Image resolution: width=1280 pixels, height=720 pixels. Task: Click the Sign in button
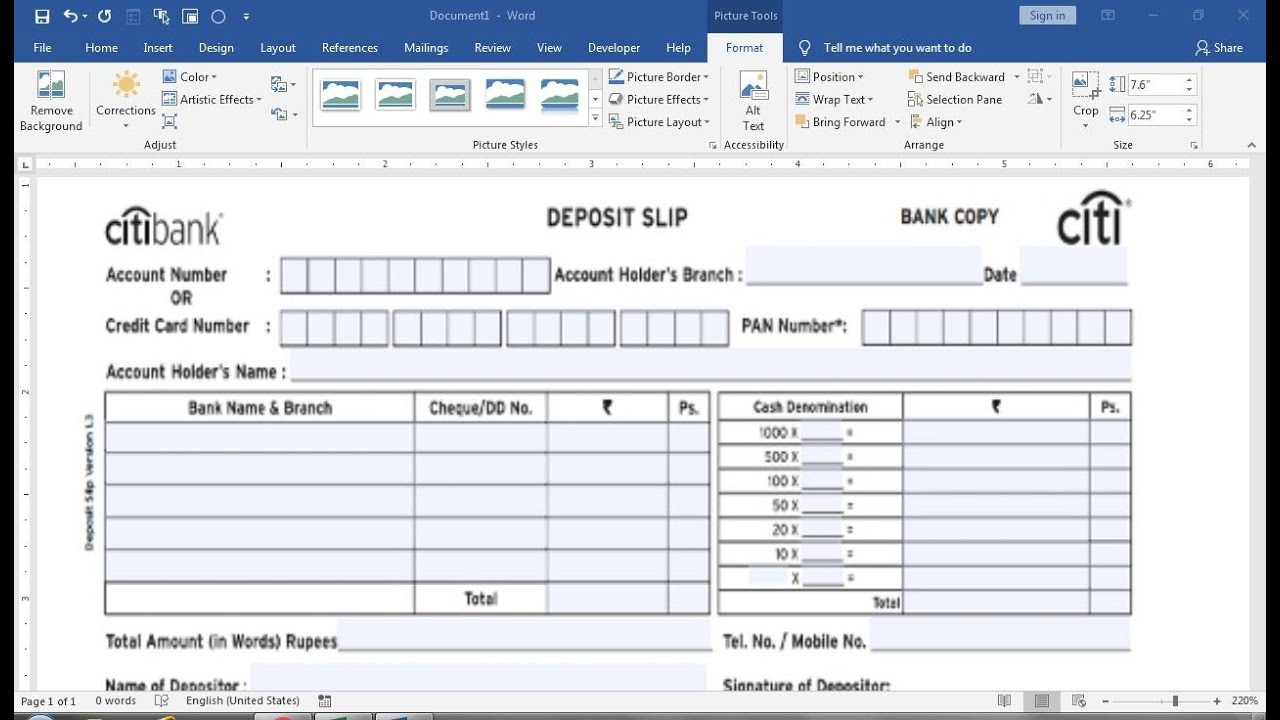click(x=1047, y=15)
